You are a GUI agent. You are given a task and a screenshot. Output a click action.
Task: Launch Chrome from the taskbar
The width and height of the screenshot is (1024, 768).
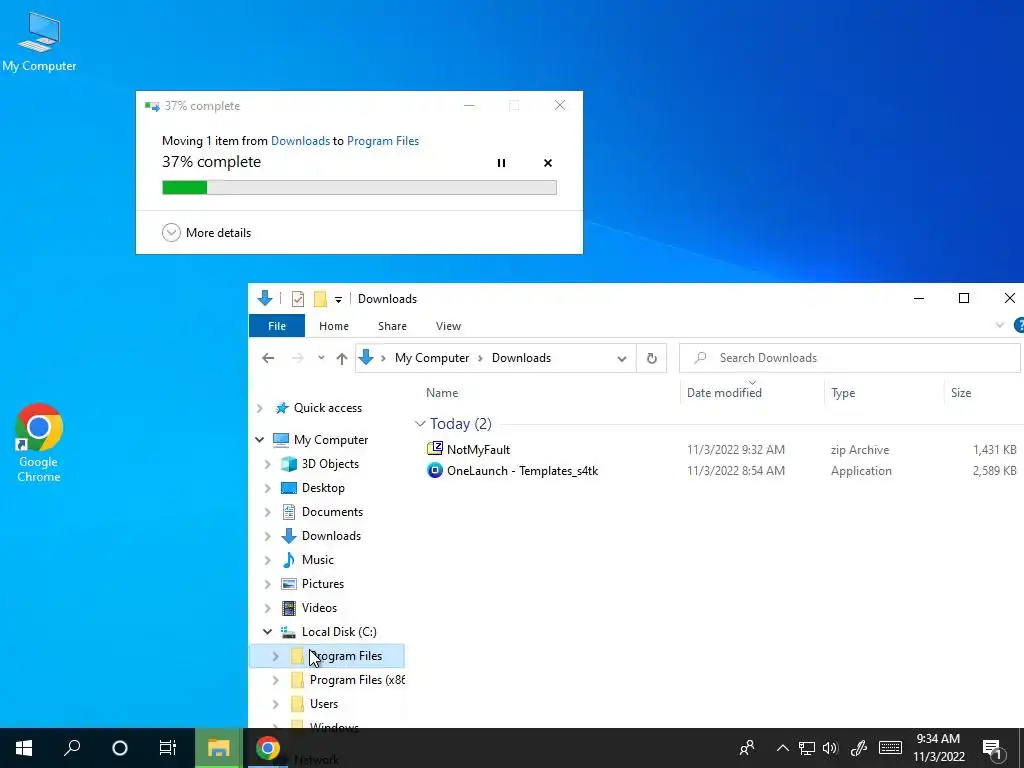point(267,748)
